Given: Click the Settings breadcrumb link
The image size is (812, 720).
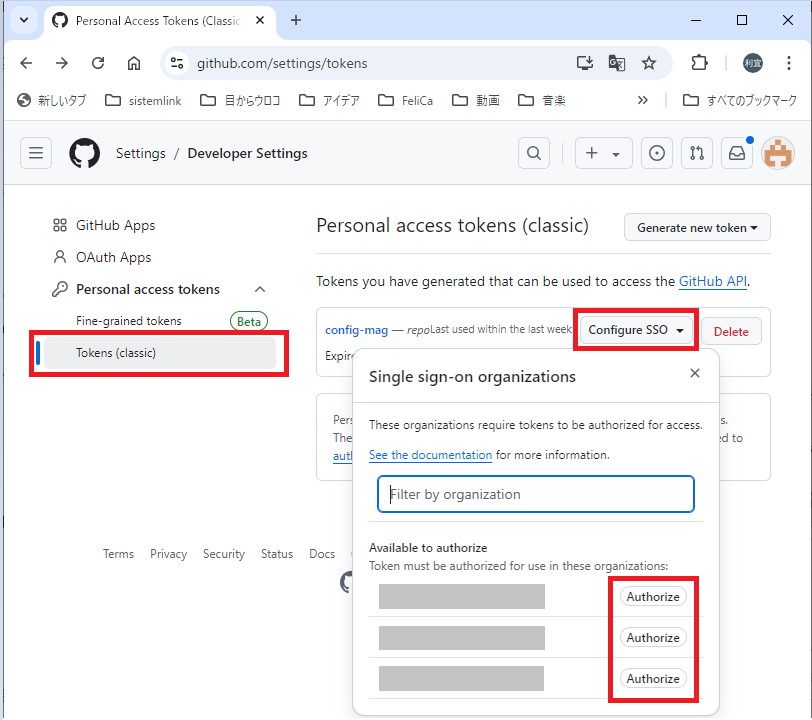Looking at the screenshot, I should [140, 153].
